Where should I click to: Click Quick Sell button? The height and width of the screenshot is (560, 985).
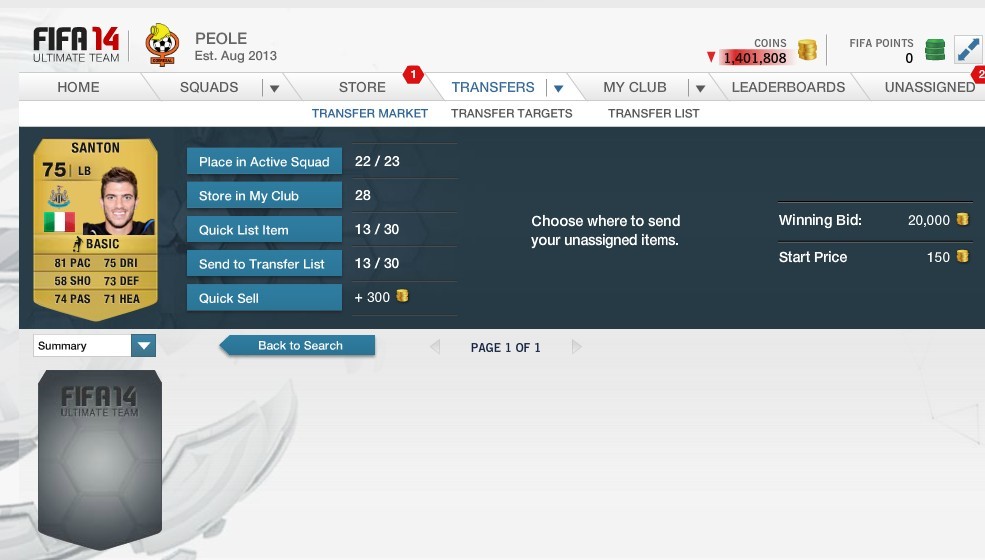coord(264,298)
